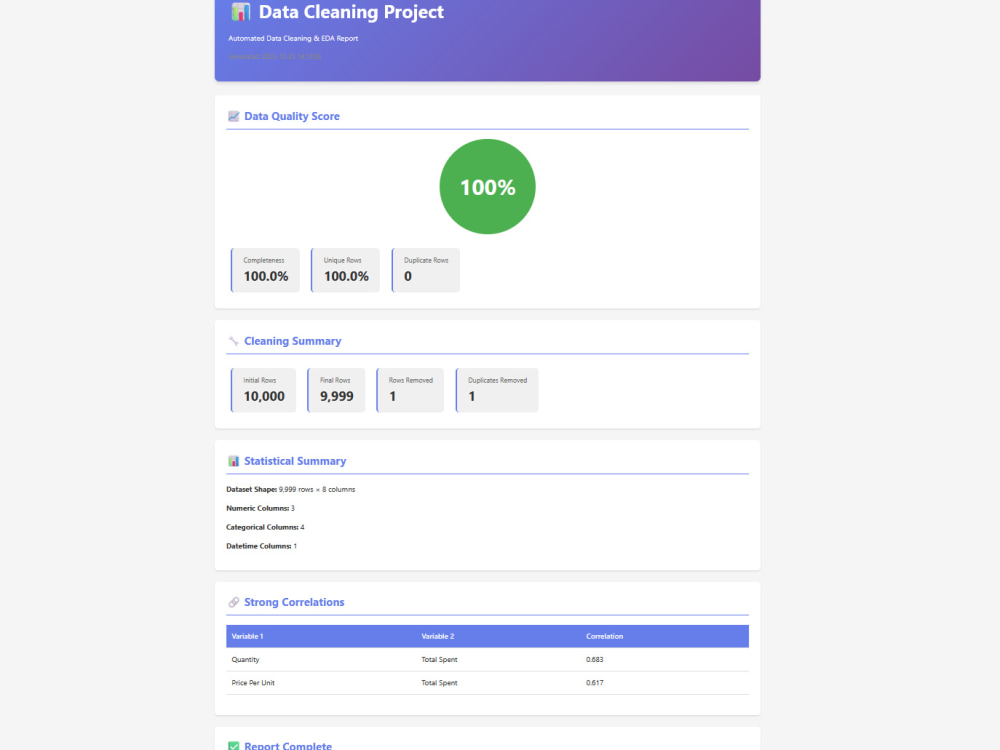The image size is (1000, 750).
Task: Click the Report Complete heading
Action: pos(288,746)
